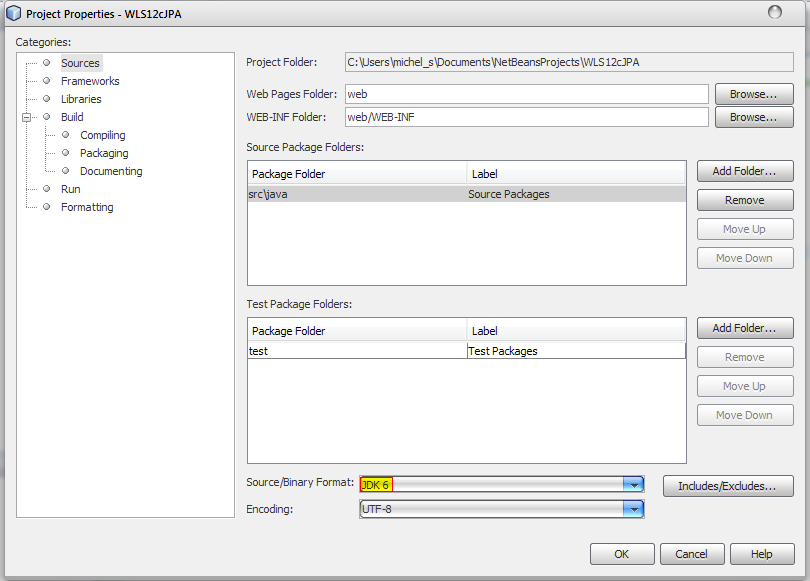Open the Packaging settings
Screen dimensions: 810x581
[x=104, y=153]
